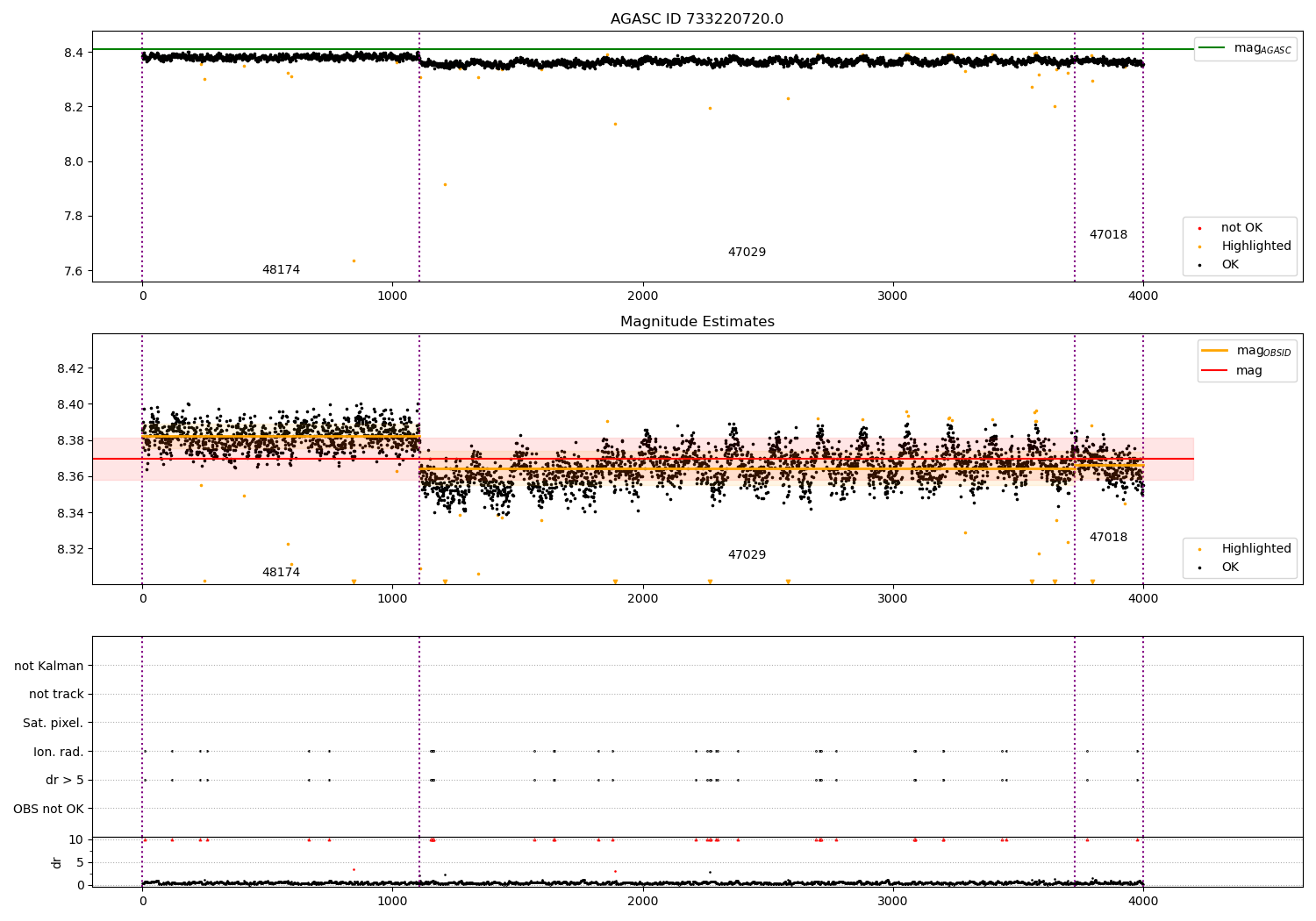Screen dimensions: 1316x921
Task: Click the 'Magnitude Estimates' plot title
Action: point(697,322)
